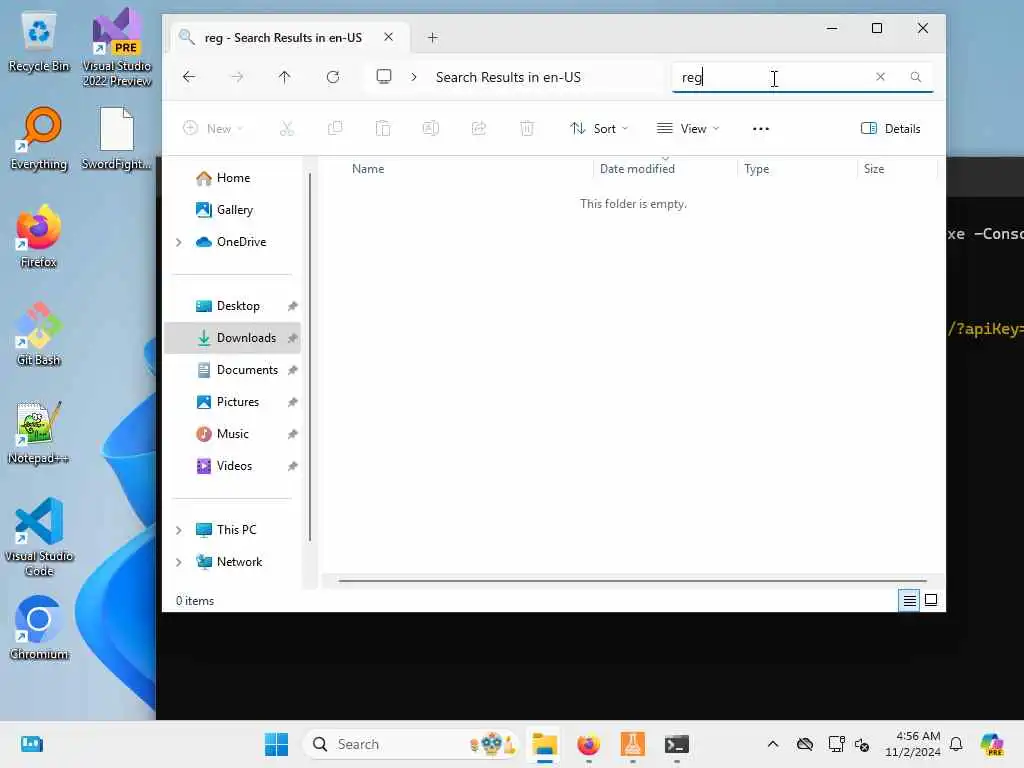Close the reg Search Results tab

point(389,37)
